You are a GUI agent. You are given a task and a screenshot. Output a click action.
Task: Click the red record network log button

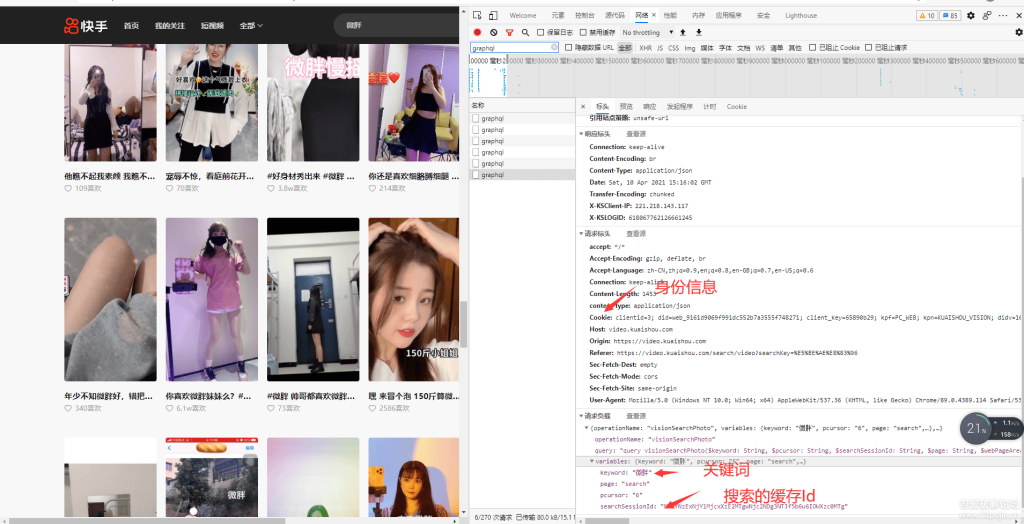click(477, 32)
